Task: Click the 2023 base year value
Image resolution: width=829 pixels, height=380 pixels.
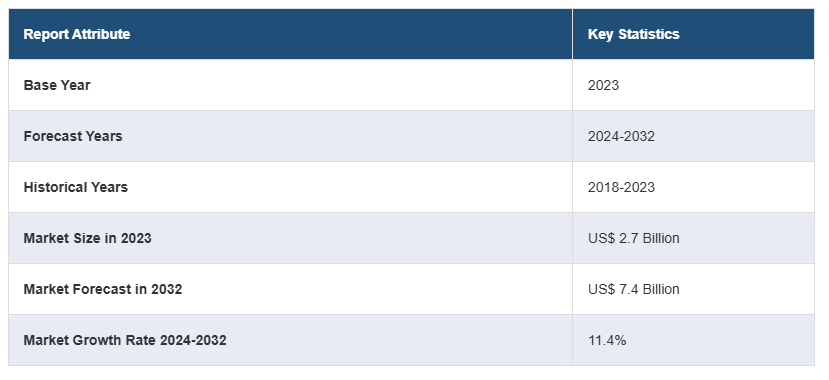Action: click(603, 85)
